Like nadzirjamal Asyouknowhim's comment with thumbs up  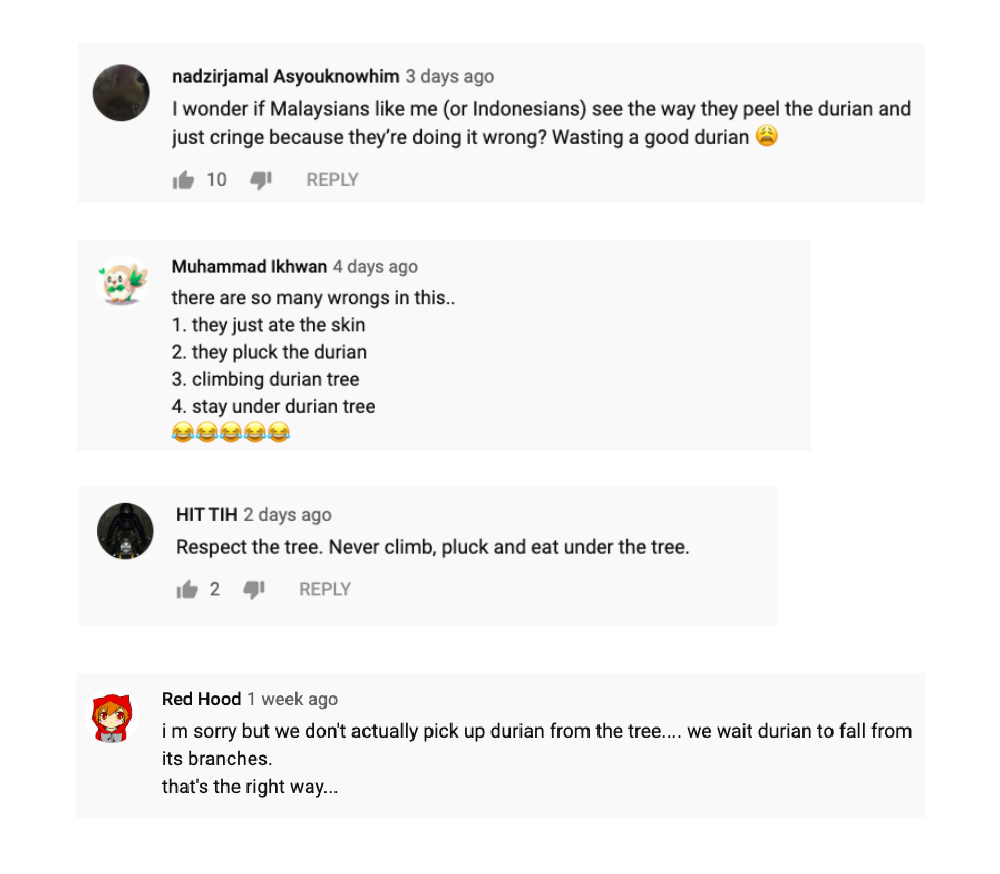click(183, 180)
